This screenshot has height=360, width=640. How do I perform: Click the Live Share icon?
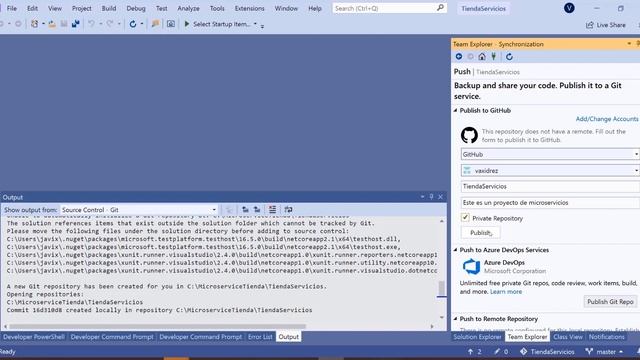pyautogui.click(x=589, y=25)
